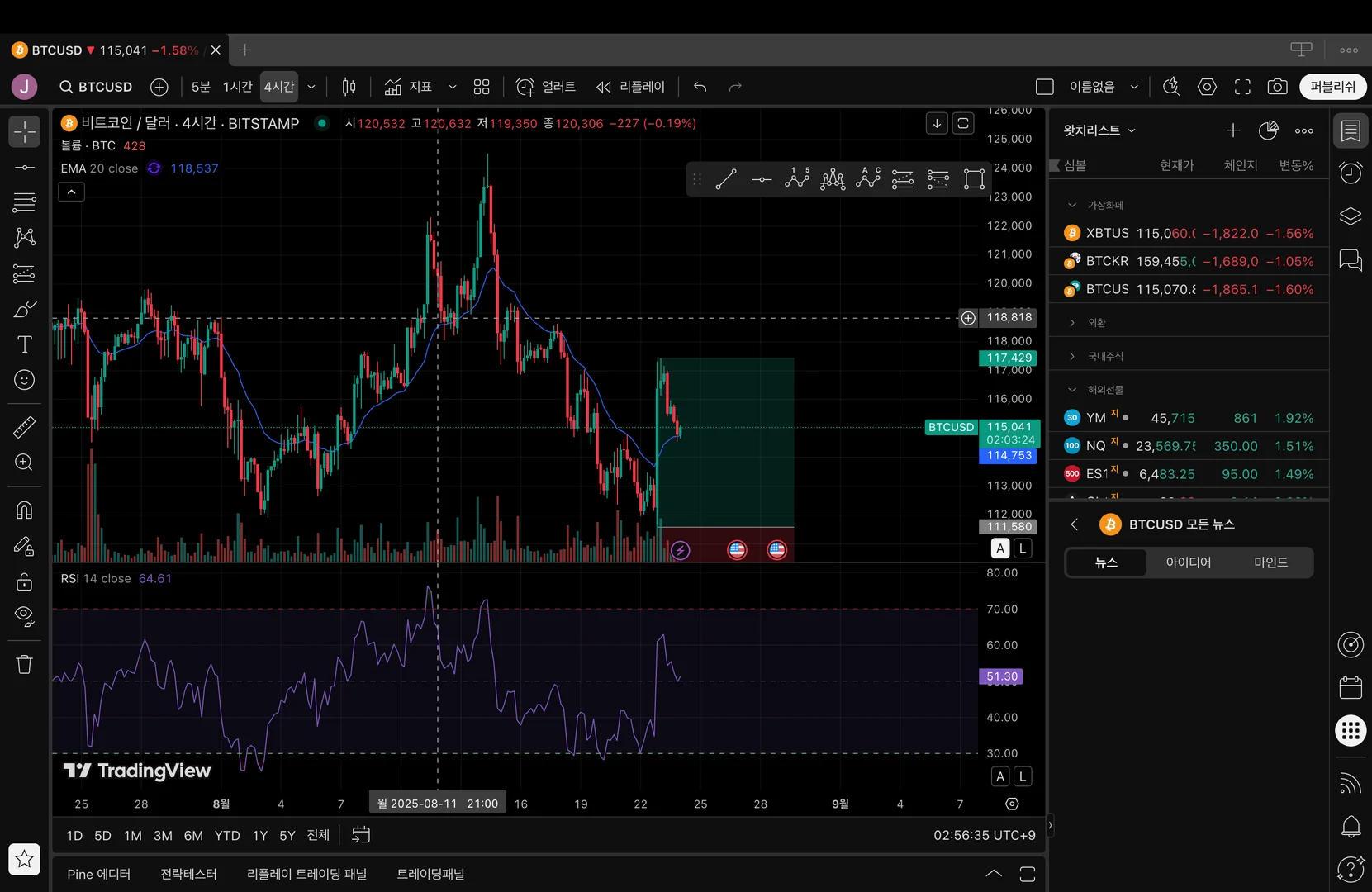Select the brush drawing tool

(25, 310)
